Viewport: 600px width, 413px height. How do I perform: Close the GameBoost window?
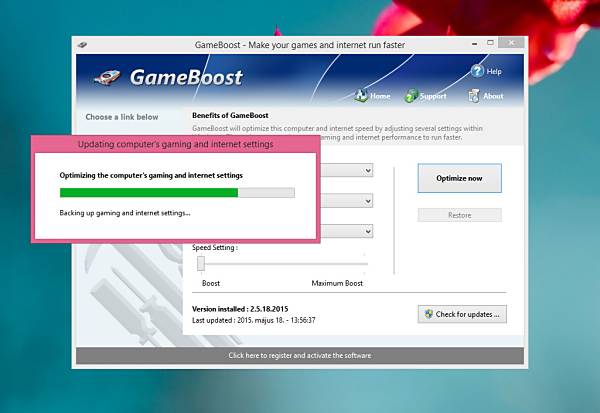pos(512,43)
